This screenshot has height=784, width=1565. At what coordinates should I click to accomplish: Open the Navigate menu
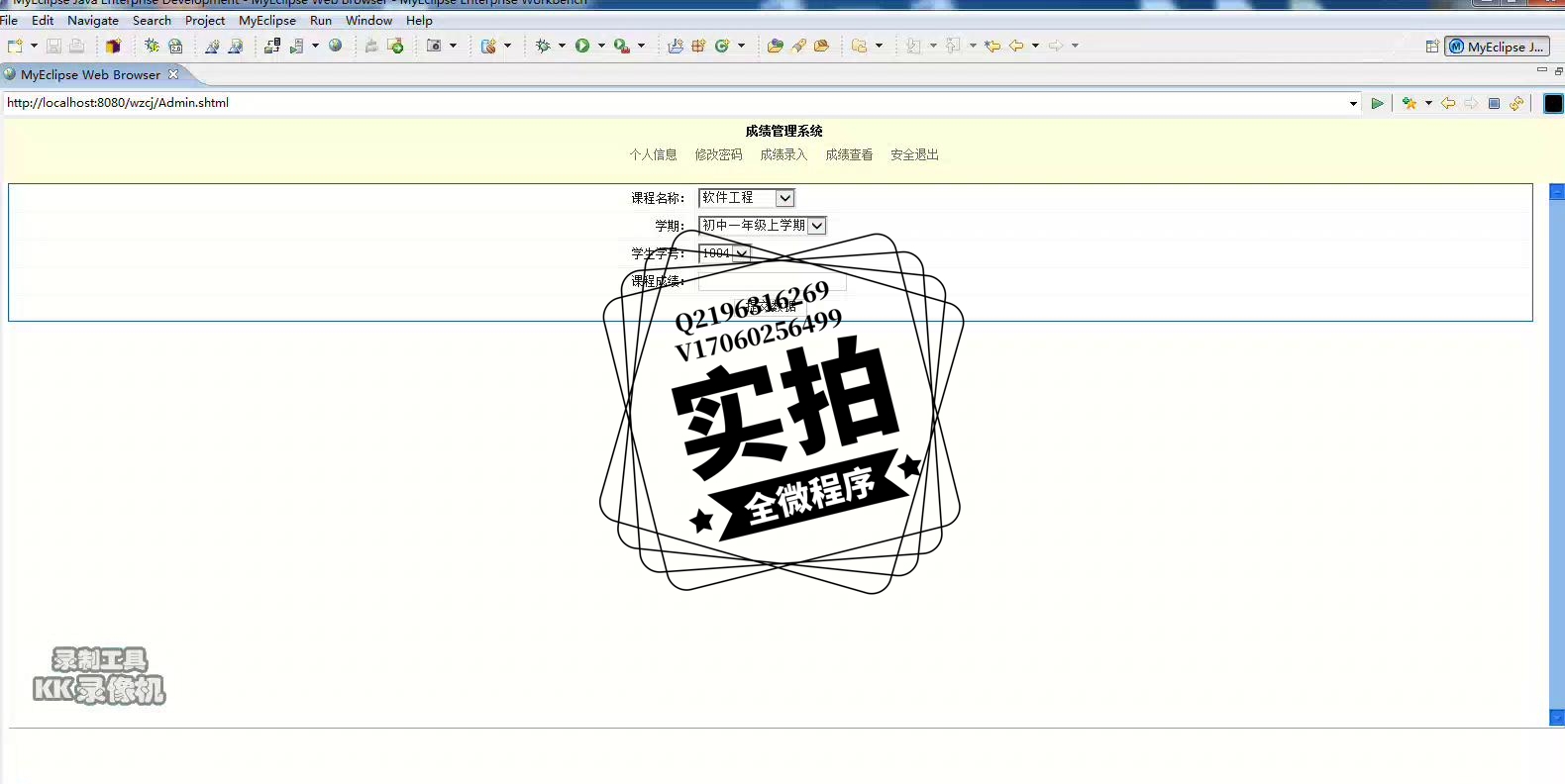pos(93,20)
